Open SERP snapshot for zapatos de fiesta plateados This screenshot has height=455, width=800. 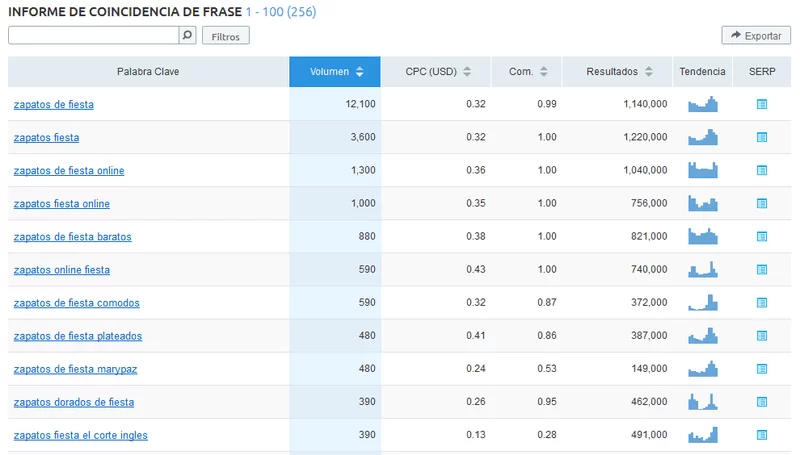point(762,336)
